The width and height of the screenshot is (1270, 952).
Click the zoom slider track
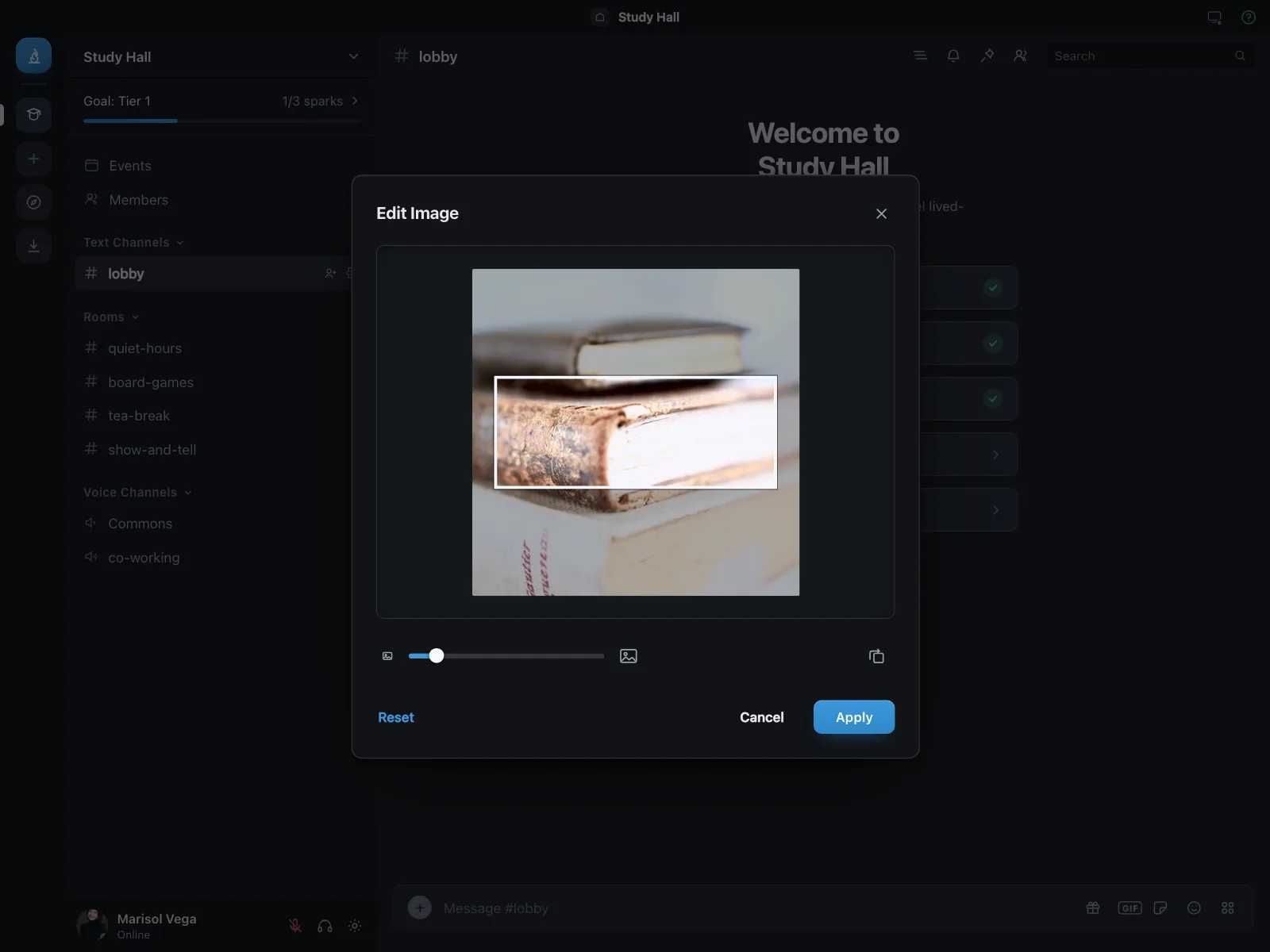pos(506,656)
